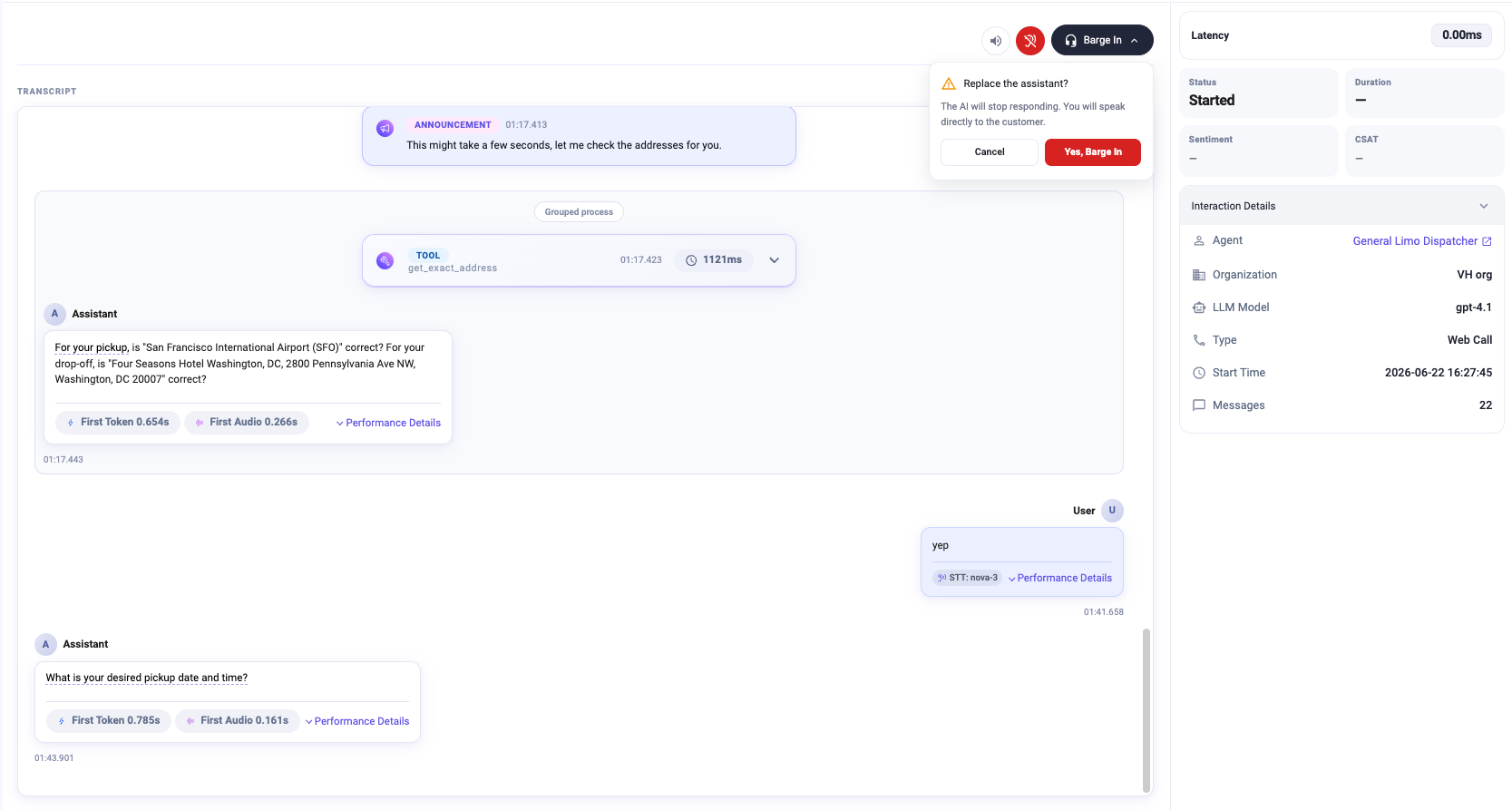
Task: Cancel the replace assistant prompt
Action: pos(990,152)
